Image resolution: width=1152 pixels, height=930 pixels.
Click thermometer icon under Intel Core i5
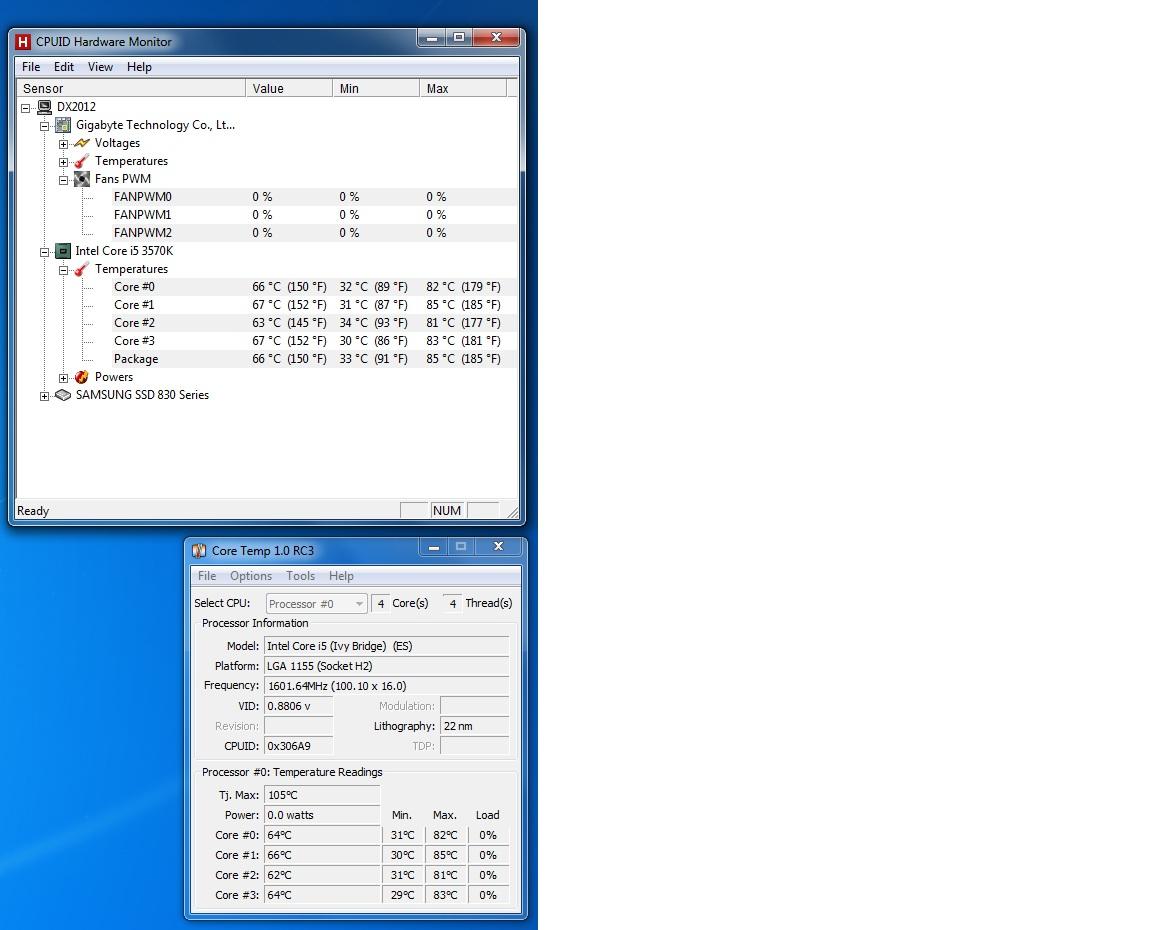(82, 269)
